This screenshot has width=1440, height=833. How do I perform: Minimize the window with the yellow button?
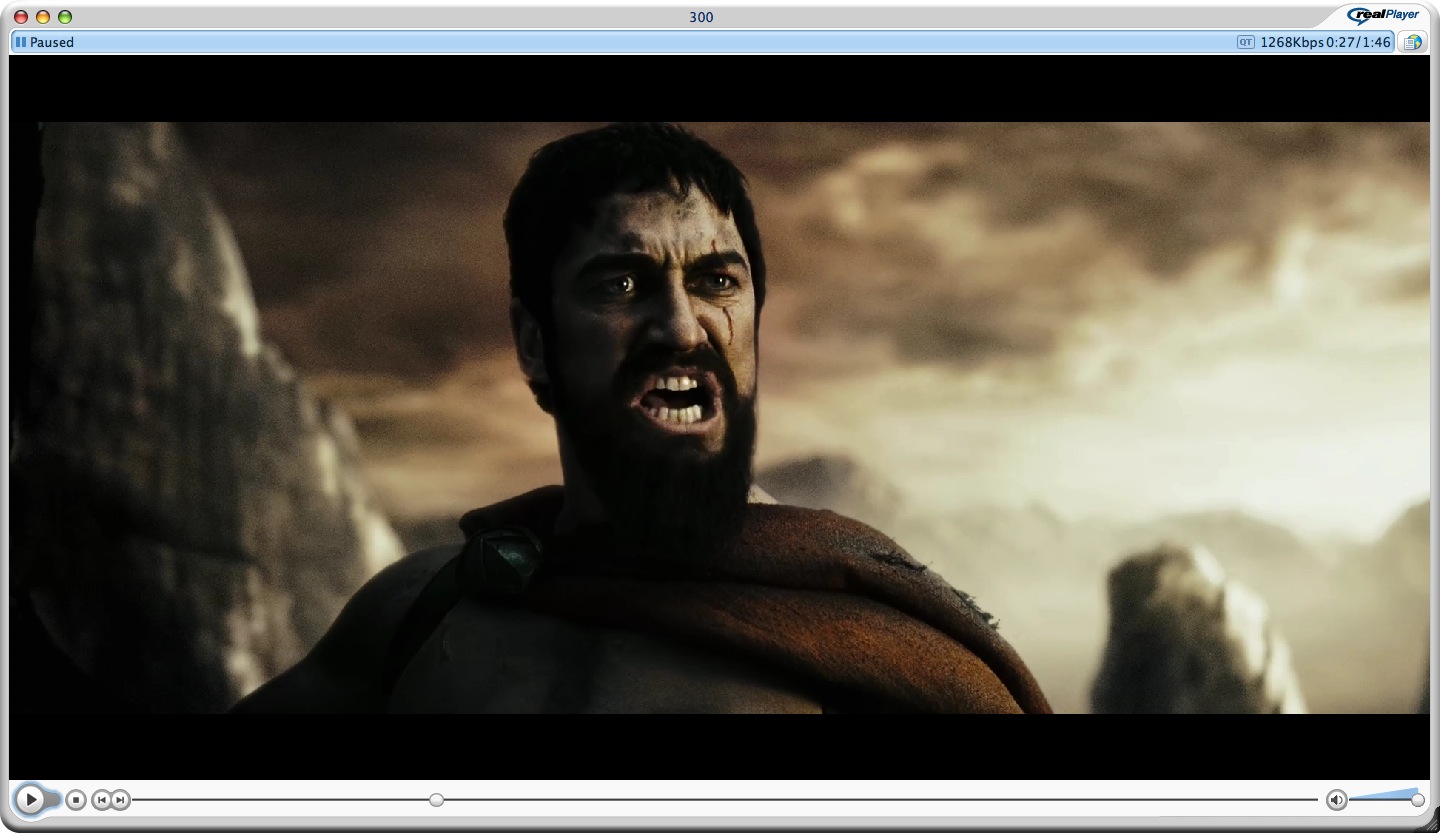(x=43, y=17)
